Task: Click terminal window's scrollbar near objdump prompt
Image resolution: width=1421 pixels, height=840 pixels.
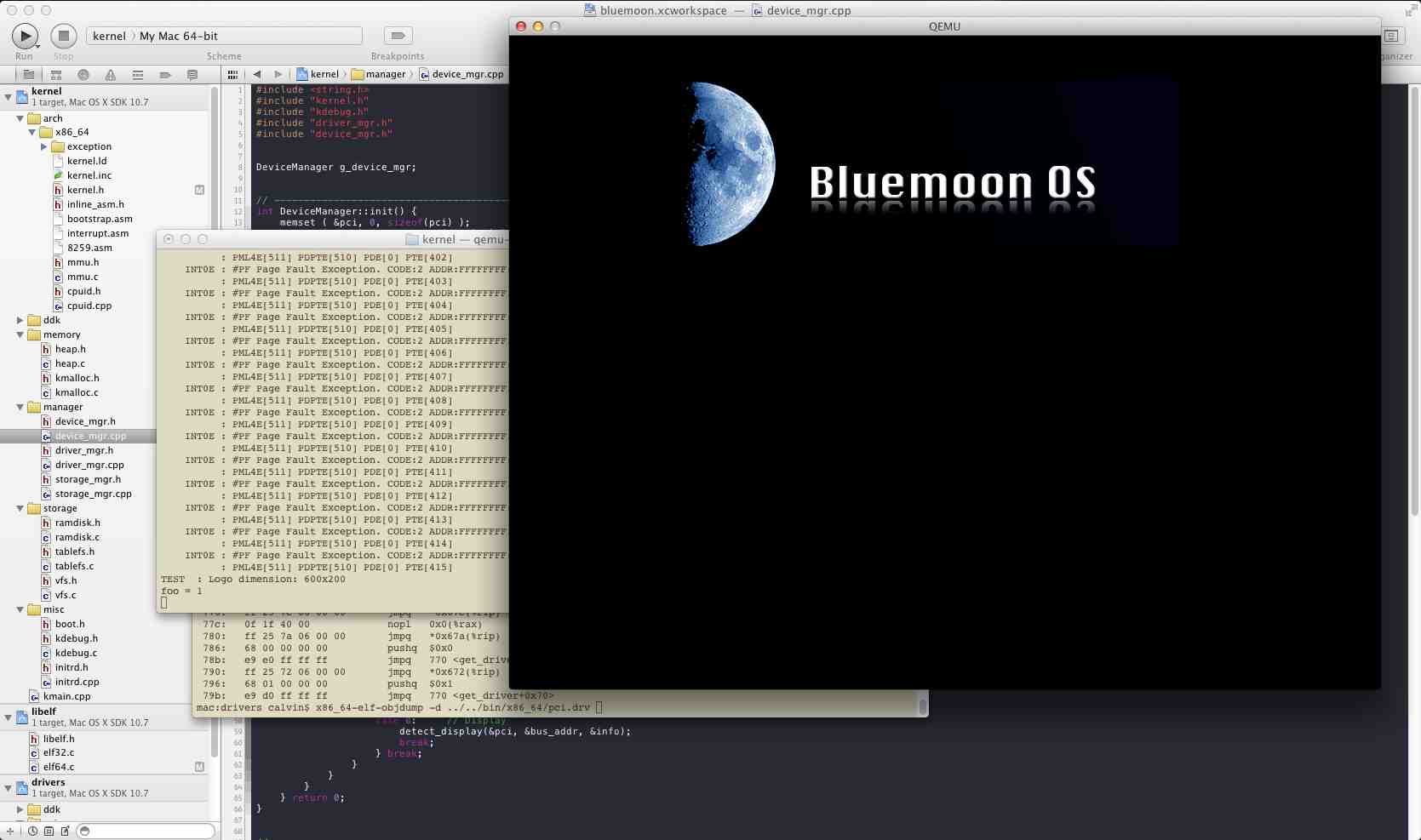Action: [x=922, y=706]
